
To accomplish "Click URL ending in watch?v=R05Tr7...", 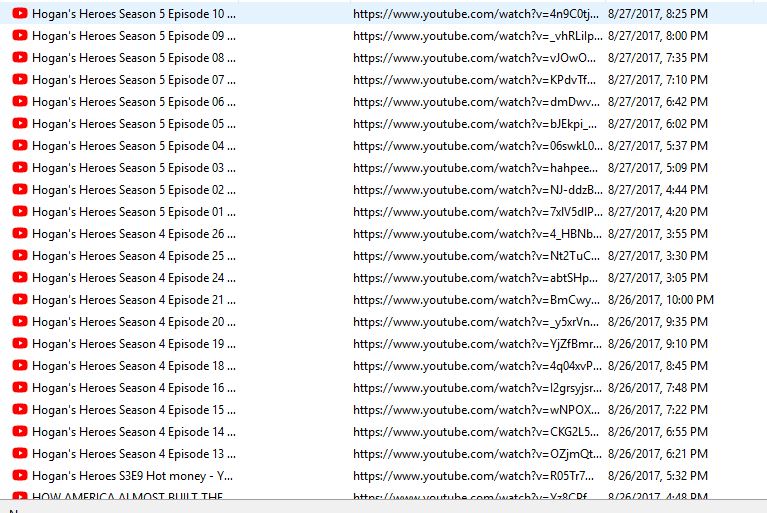I will [474, 476].
